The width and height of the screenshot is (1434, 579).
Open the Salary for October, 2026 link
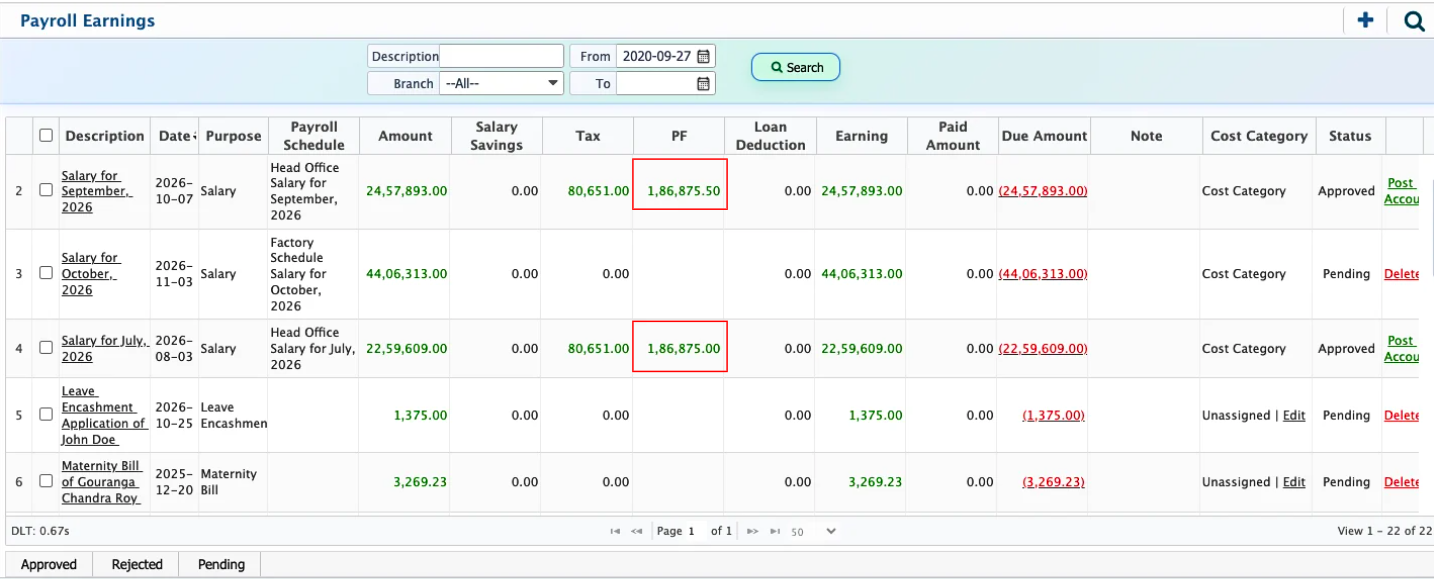pos(91,274)
